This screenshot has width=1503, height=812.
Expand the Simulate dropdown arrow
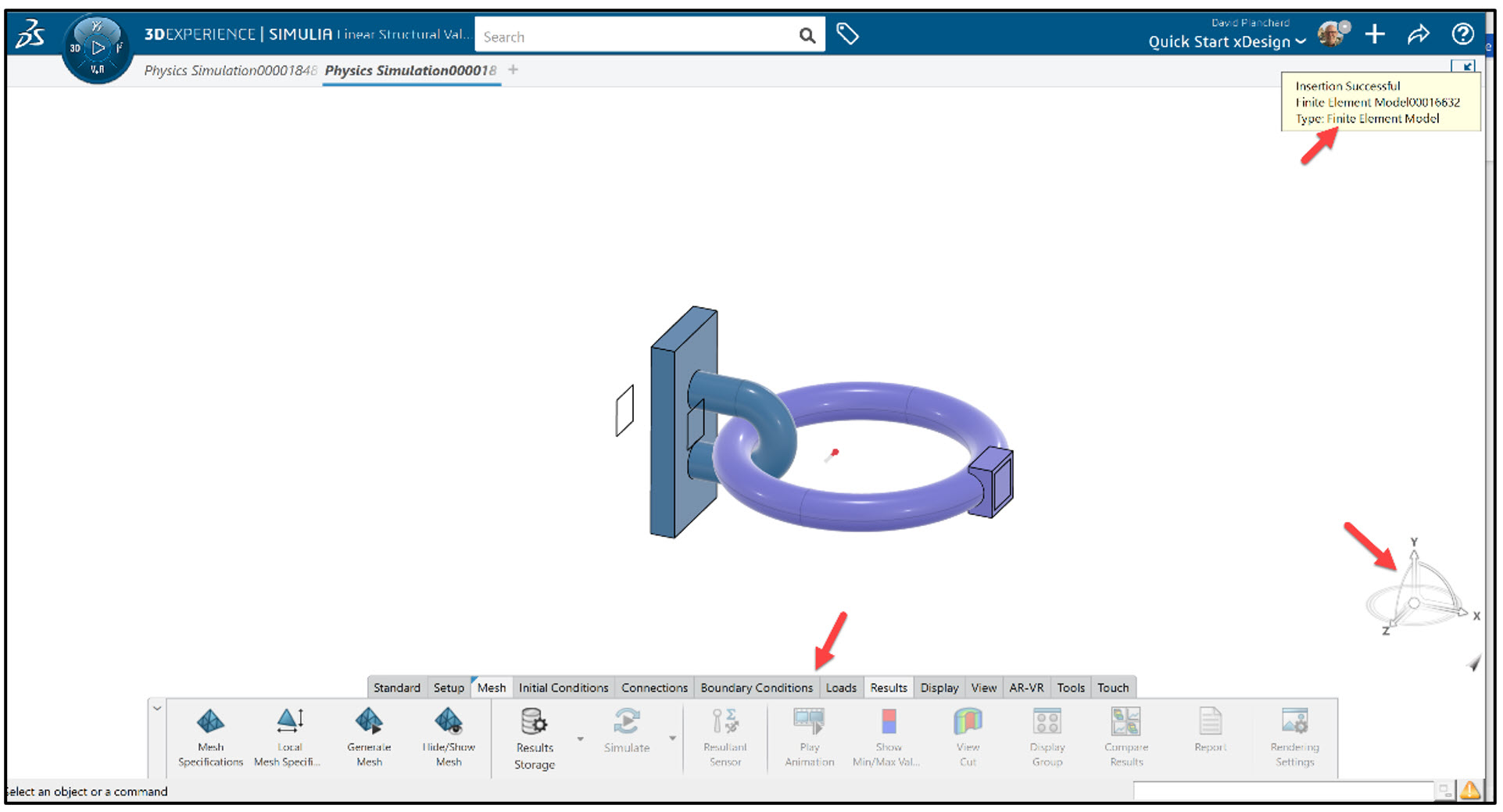tap(671, 739)
